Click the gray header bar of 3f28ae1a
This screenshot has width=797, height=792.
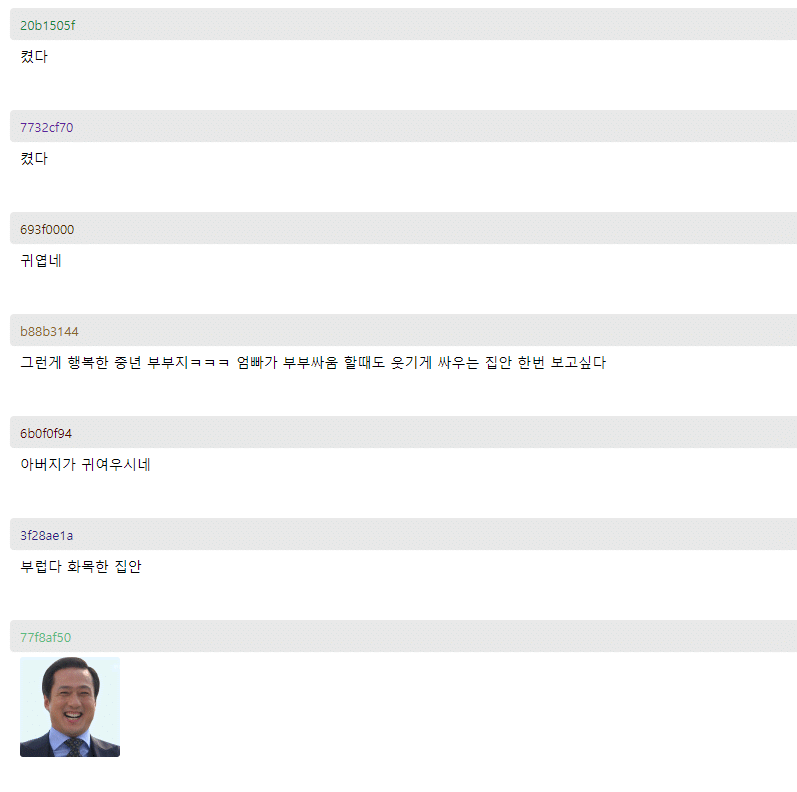404,534
